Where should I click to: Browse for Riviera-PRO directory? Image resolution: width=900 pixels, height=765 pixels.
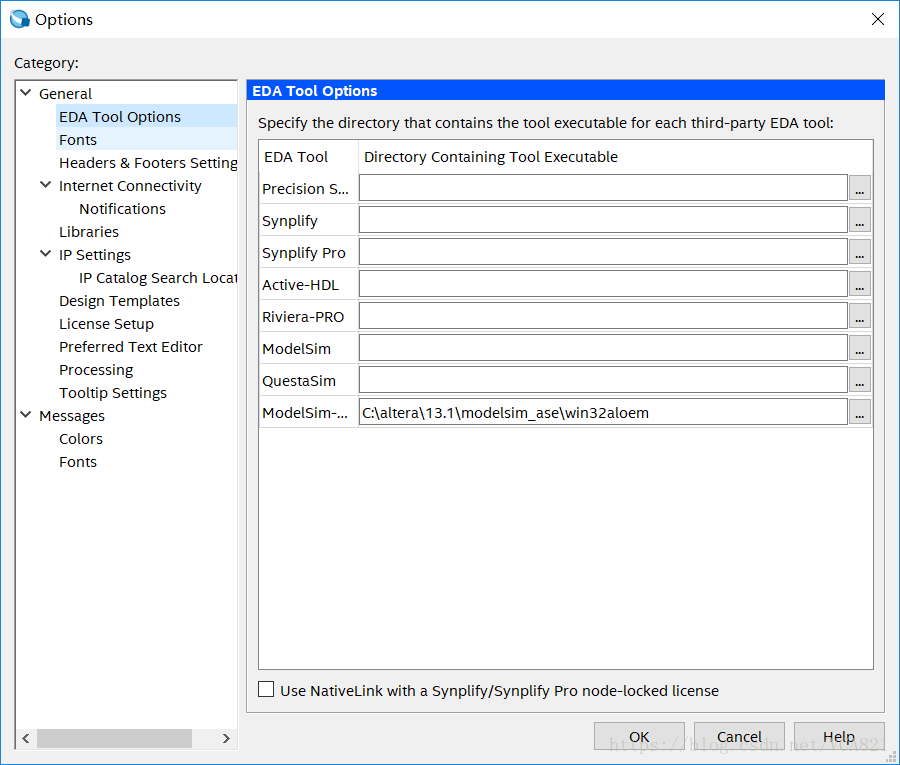[859, 317]
